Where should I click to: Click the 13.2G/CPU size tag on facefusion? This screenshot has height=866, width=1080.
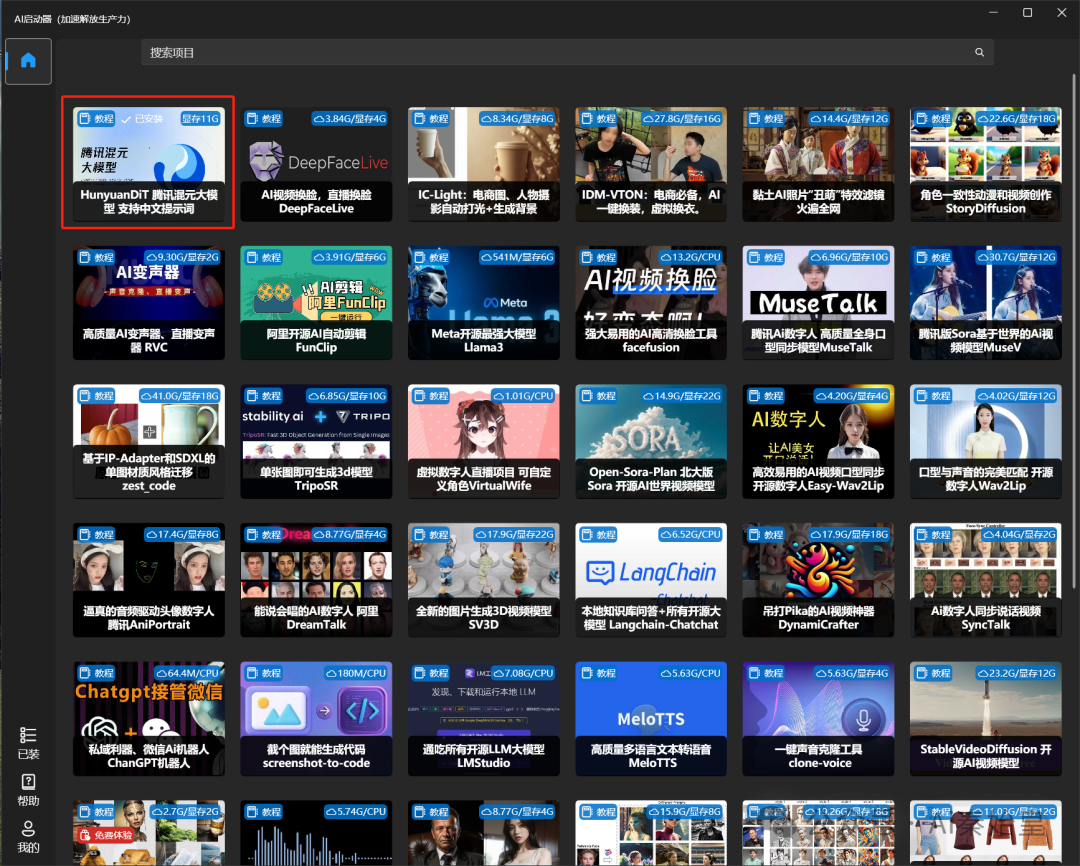[690, 257]
